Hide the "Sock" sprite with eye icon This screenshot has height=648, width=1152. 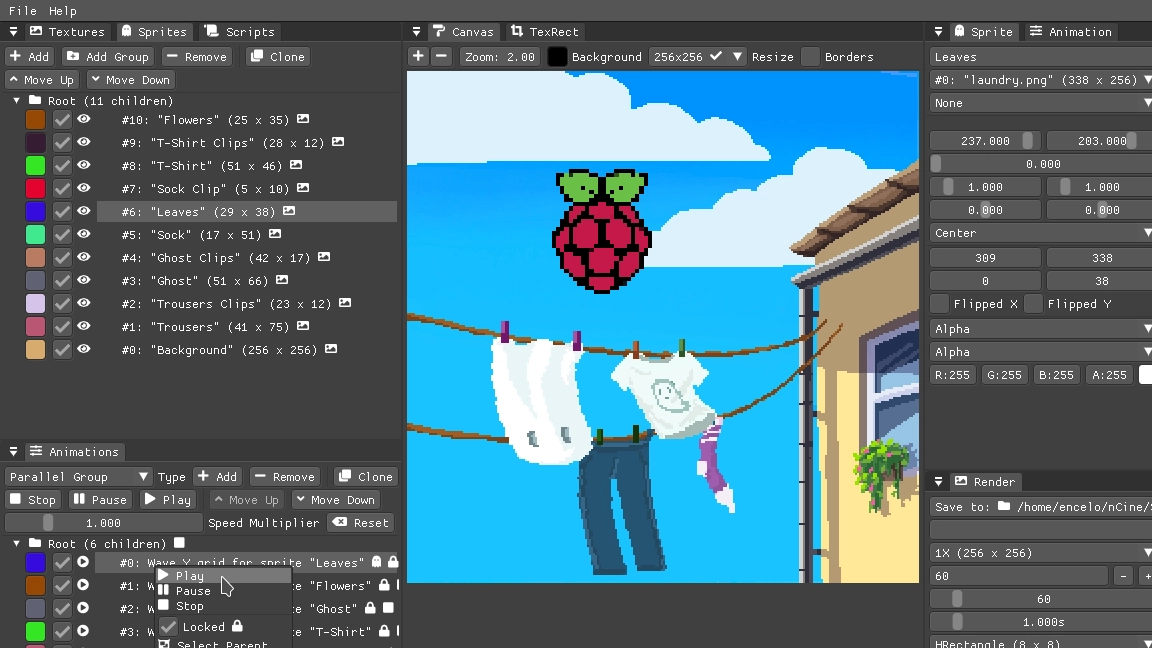(84, 234)
